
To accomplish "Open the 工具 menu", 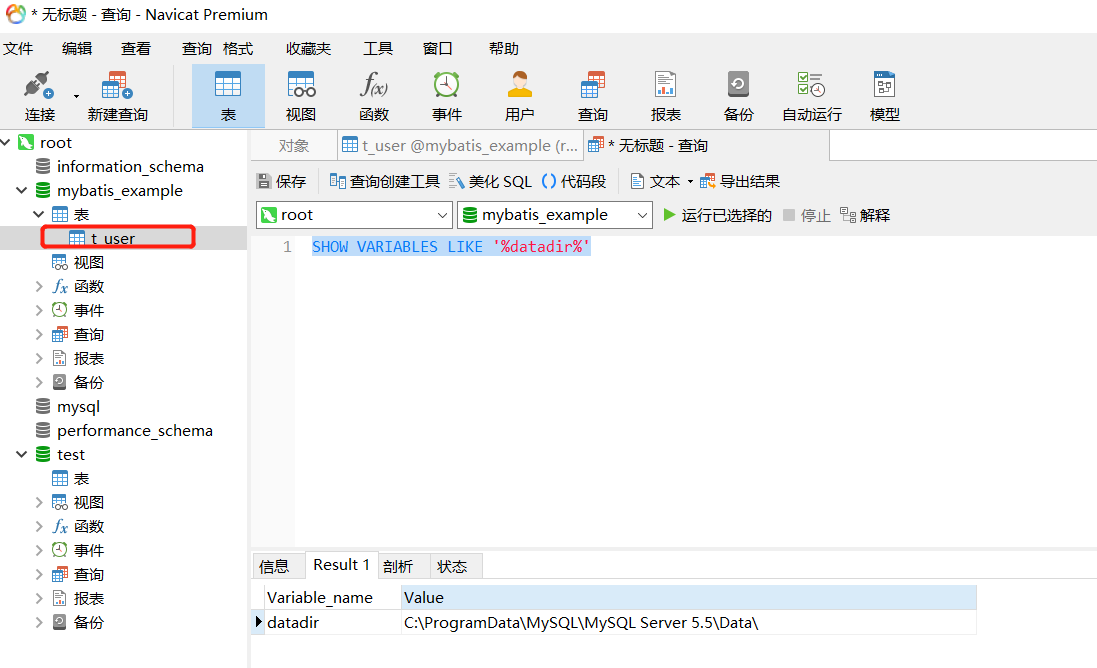I will point(378,48).
